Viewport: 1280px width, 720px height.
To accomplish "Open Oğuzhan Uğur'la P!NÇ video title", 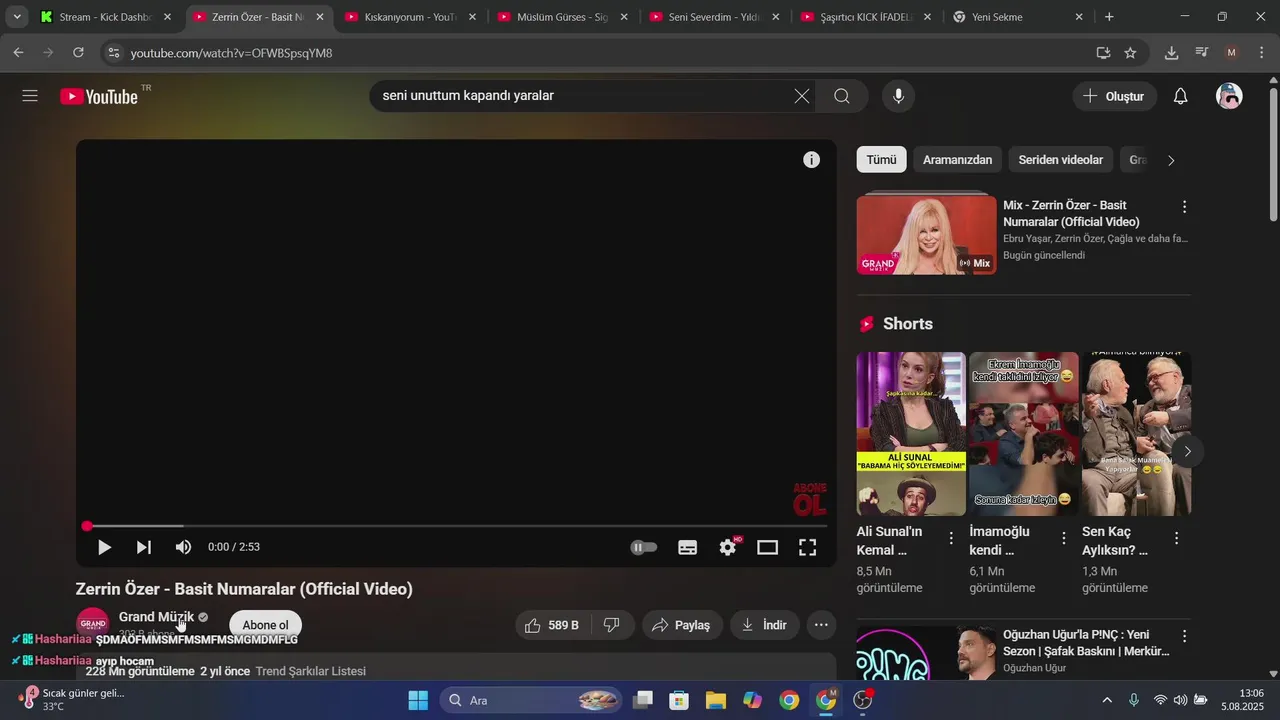I will tap(1086, 643).
